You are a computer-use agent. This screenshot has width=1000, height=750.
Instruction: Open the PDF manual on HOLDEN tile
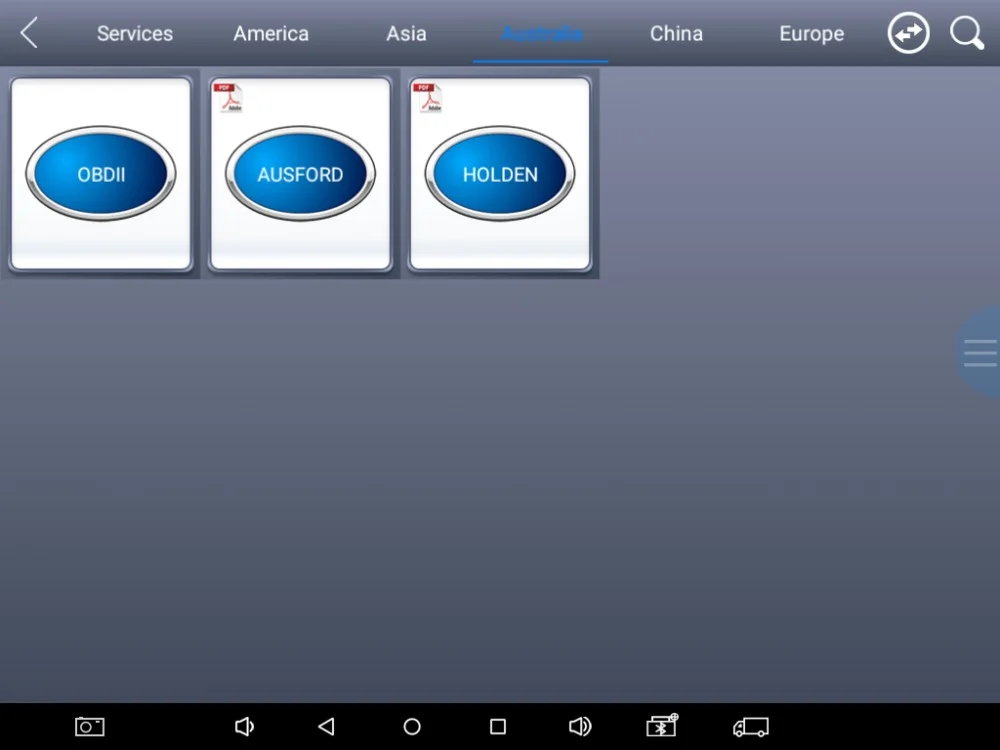tap(428, 98)
